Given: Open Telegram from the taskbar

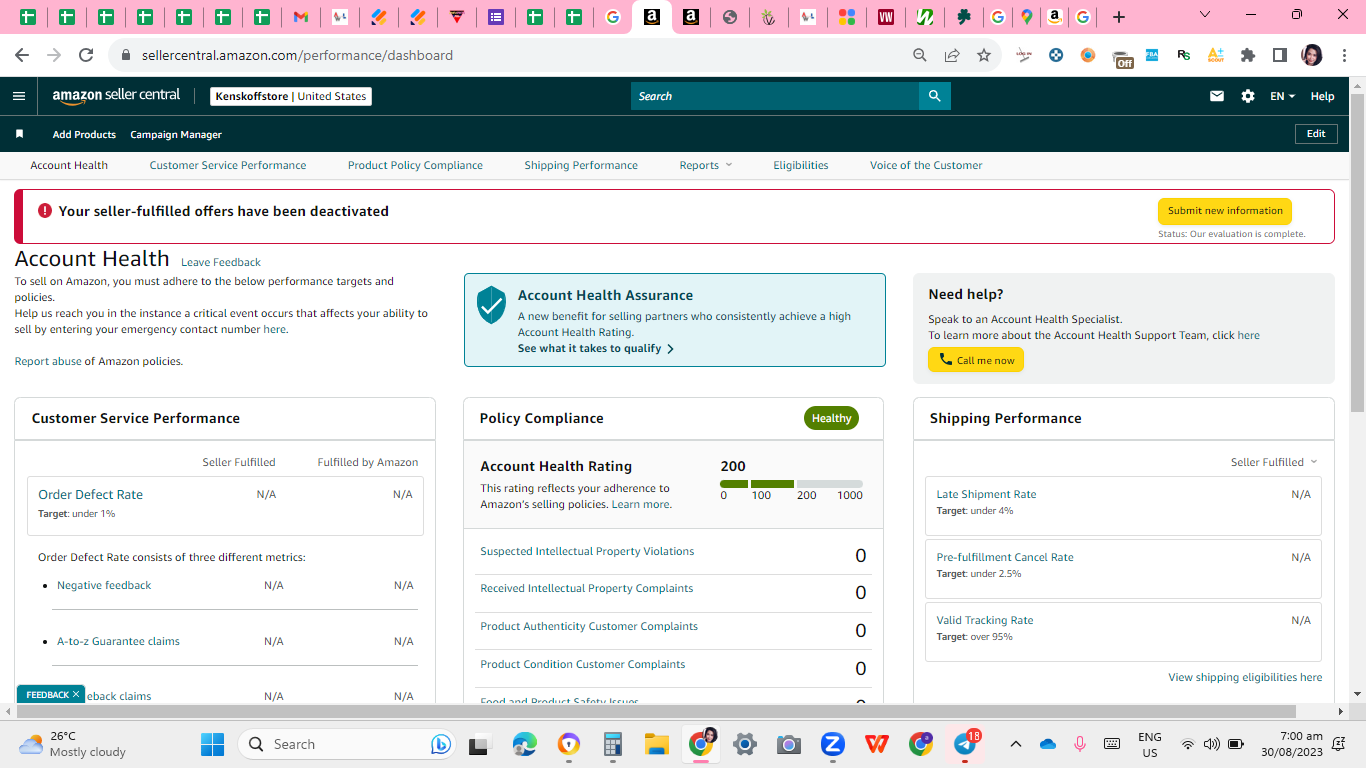Looking at the screenshot, I should (965, 744).
